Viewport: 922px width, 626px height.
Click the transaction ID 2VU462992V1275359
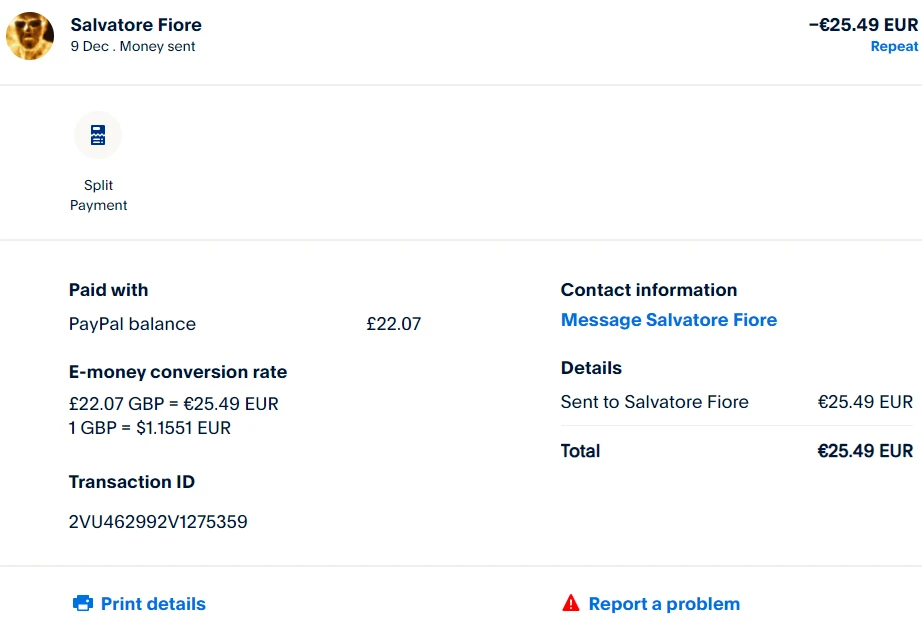point(158,522)
